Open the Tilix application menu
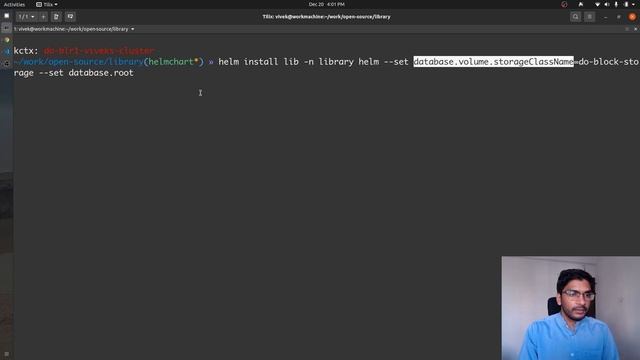The width and height of the screenshot is (640, 360). (47, 4)
